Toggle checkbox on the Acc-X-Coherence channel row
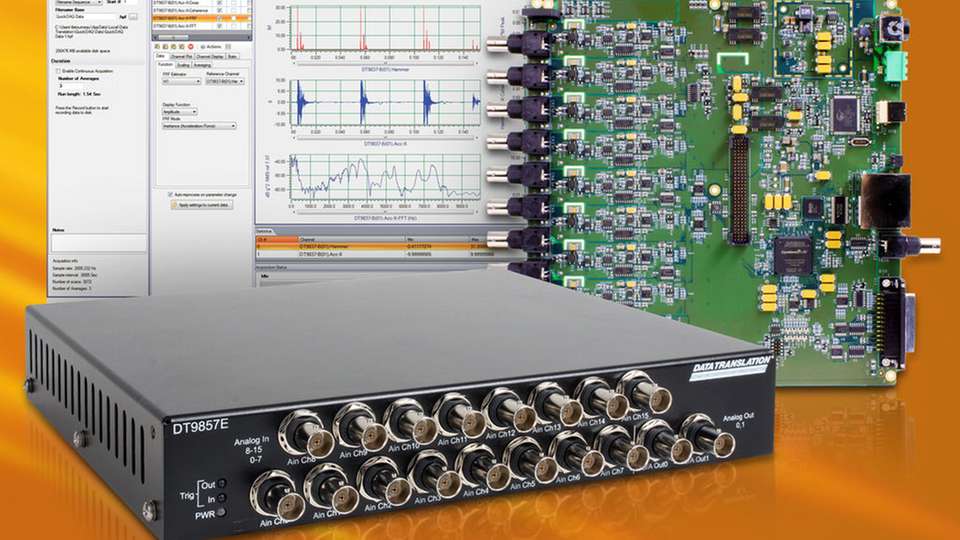Screen dimensions: 960x540 (220, 11)
